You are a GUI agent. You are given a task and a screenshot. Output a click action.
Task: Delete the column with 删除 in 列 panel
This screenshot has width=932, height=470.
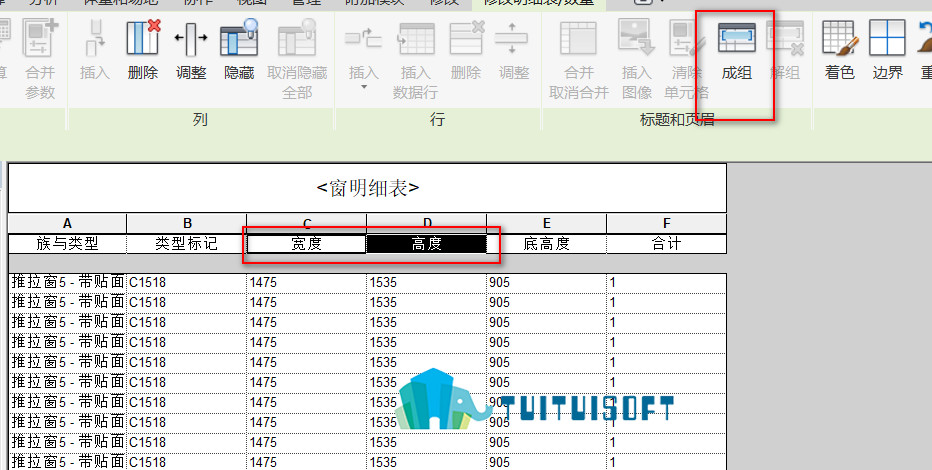click(x=143, y=38)
